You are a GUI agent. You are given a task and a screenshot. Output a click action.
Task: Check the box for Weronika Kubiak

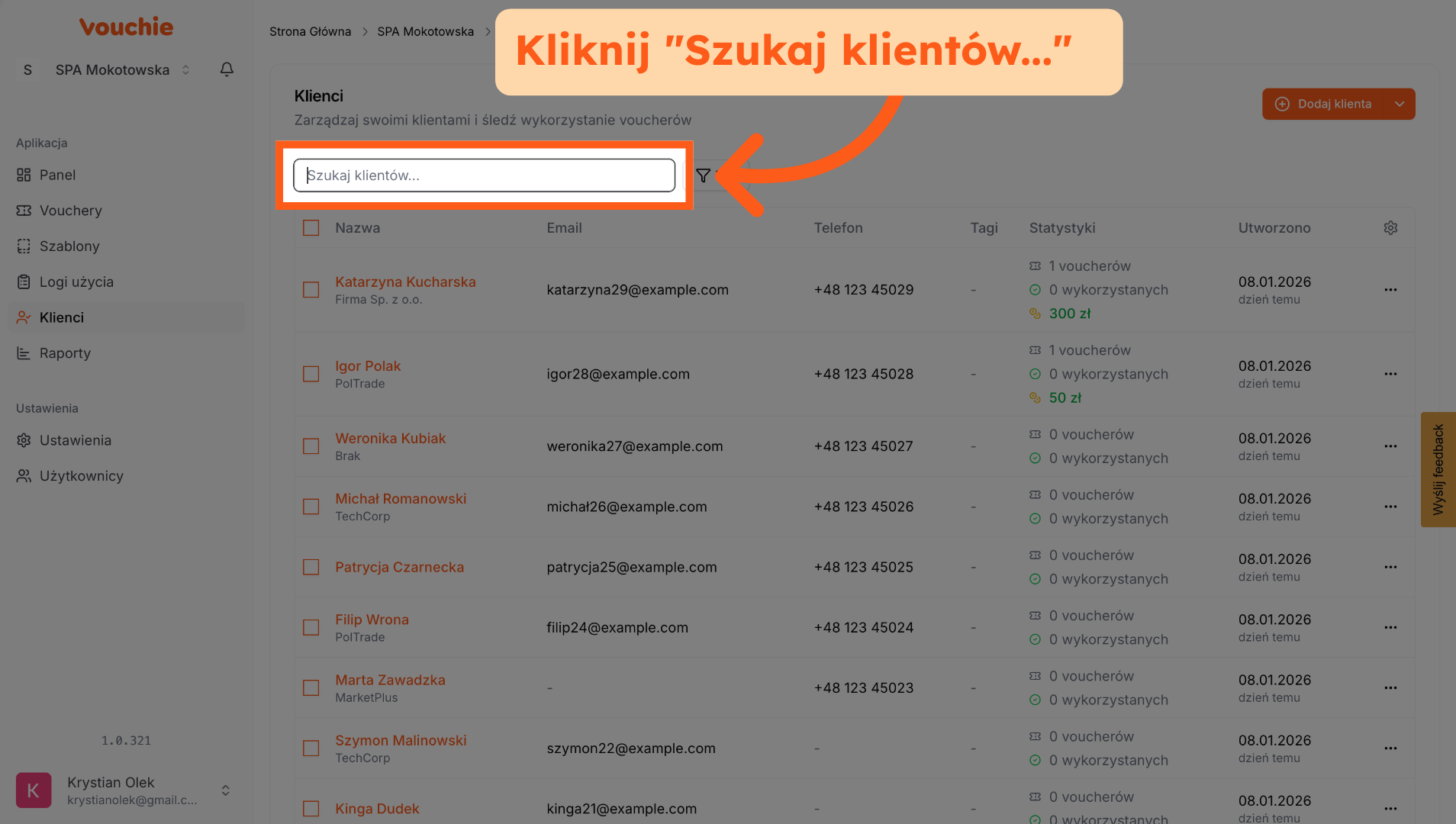coord(311,446)
